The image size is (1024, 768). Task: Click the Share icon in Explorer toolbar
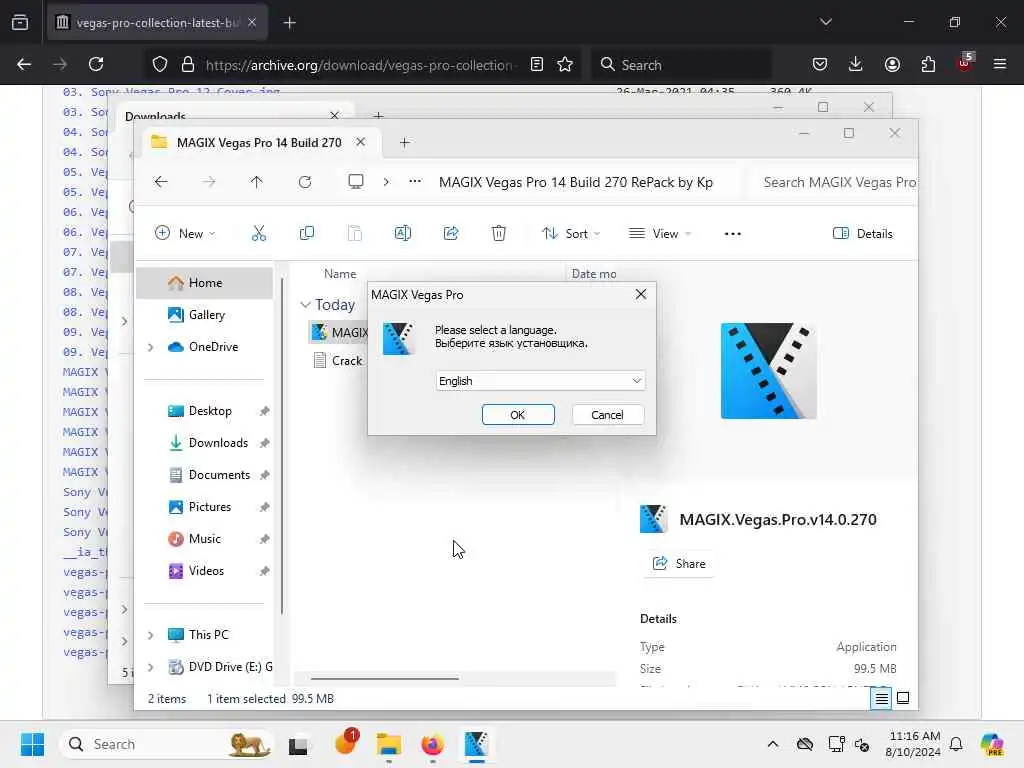451,233
